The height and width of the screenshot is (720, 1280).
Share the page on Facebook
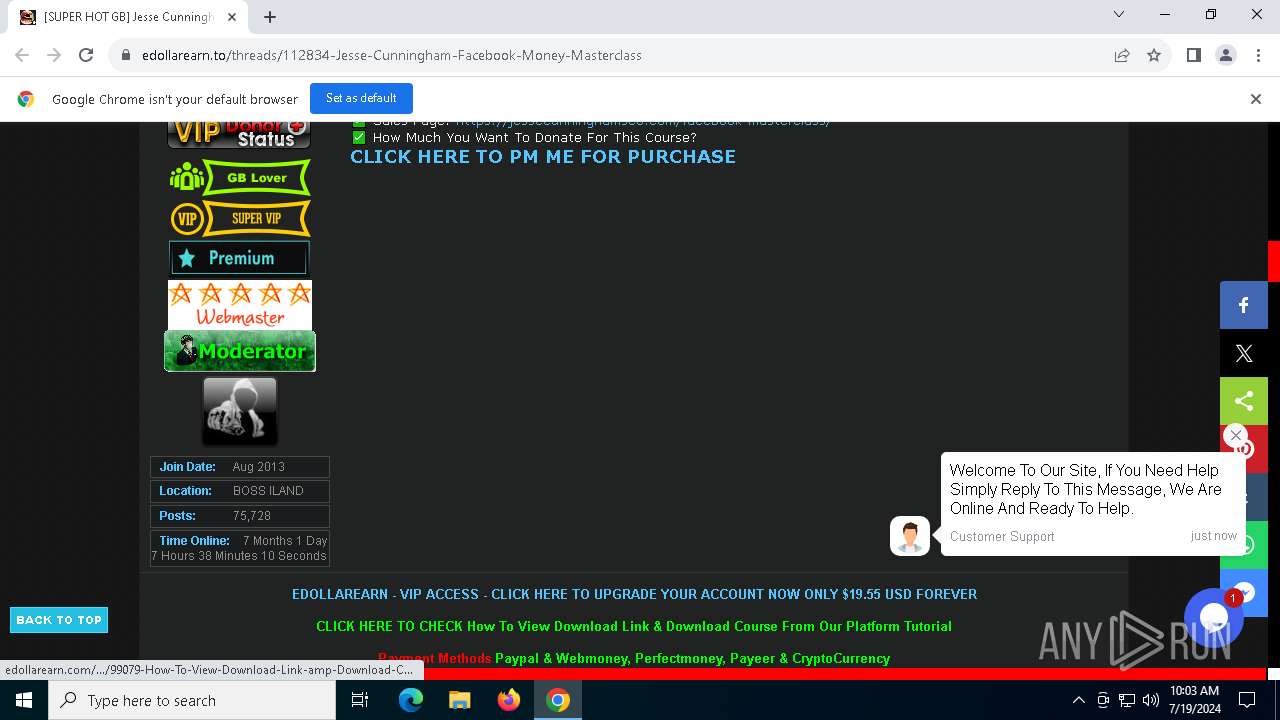coord(1244,305)
